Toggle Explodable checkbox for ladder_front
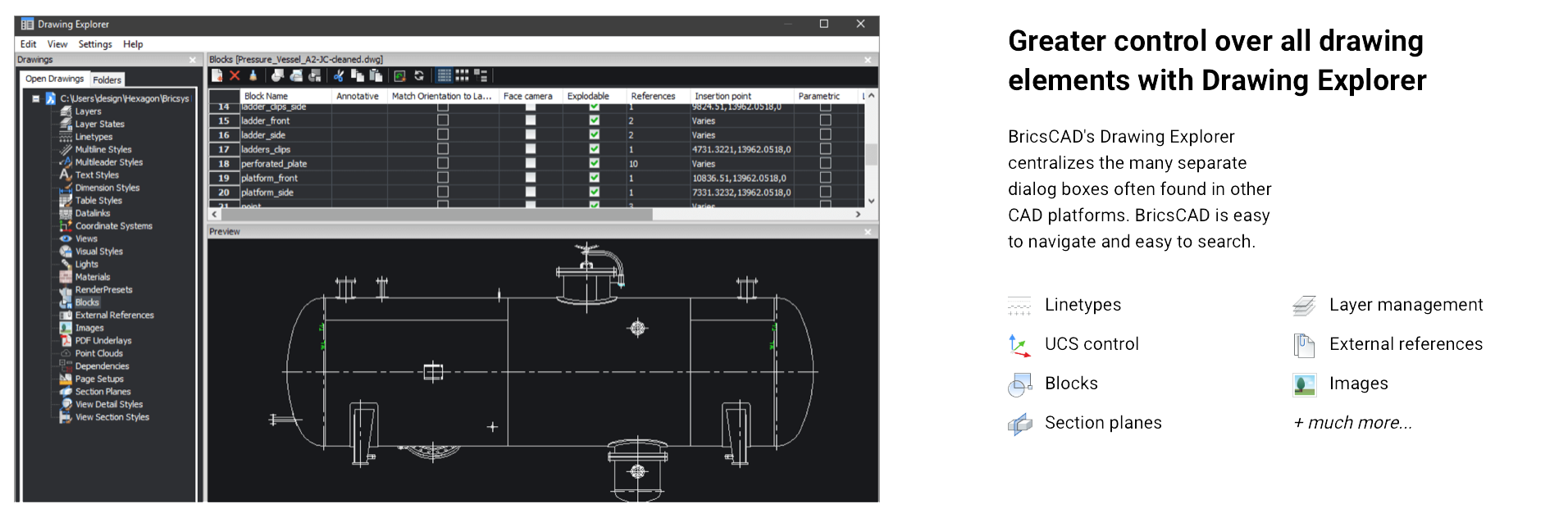 (594, 120)
